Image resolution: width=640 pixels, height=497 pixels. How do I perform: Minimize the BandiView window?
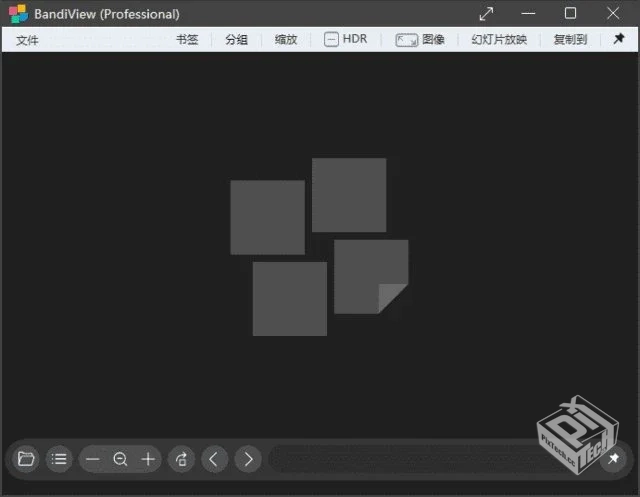pos(528,13)
